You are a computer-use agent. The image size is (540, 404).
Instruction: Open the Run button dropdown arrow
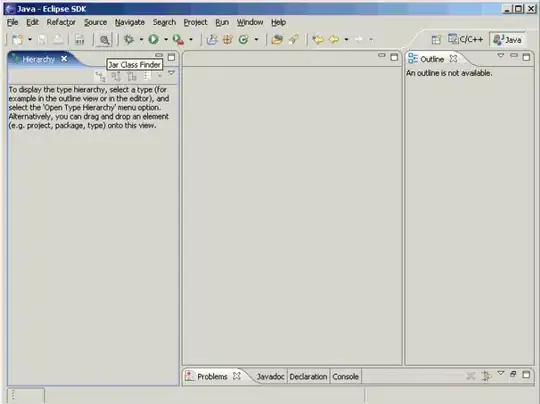[x=166, y=40]
